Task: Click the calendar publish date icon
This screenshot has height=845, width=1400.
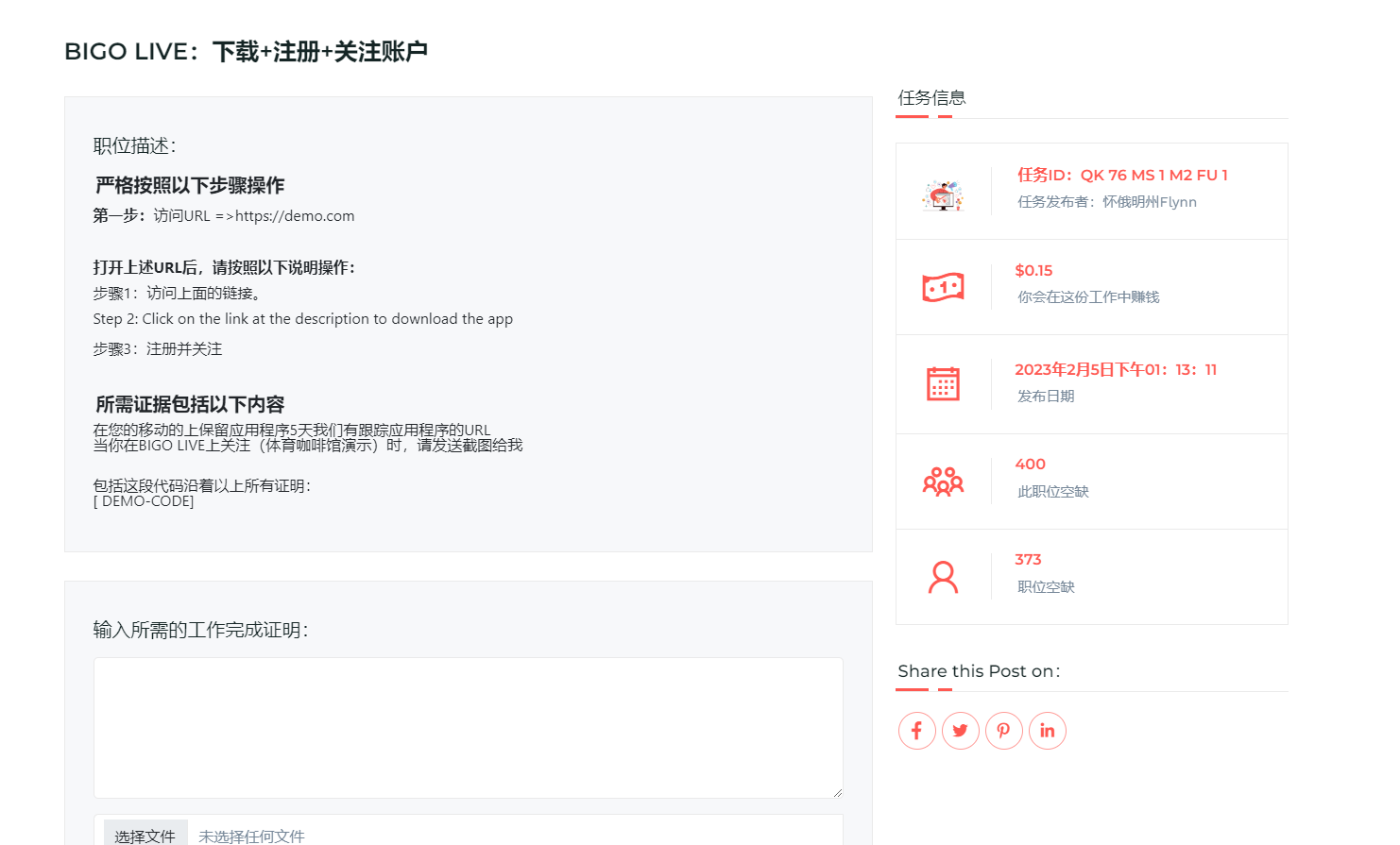Action: point(943,383)
